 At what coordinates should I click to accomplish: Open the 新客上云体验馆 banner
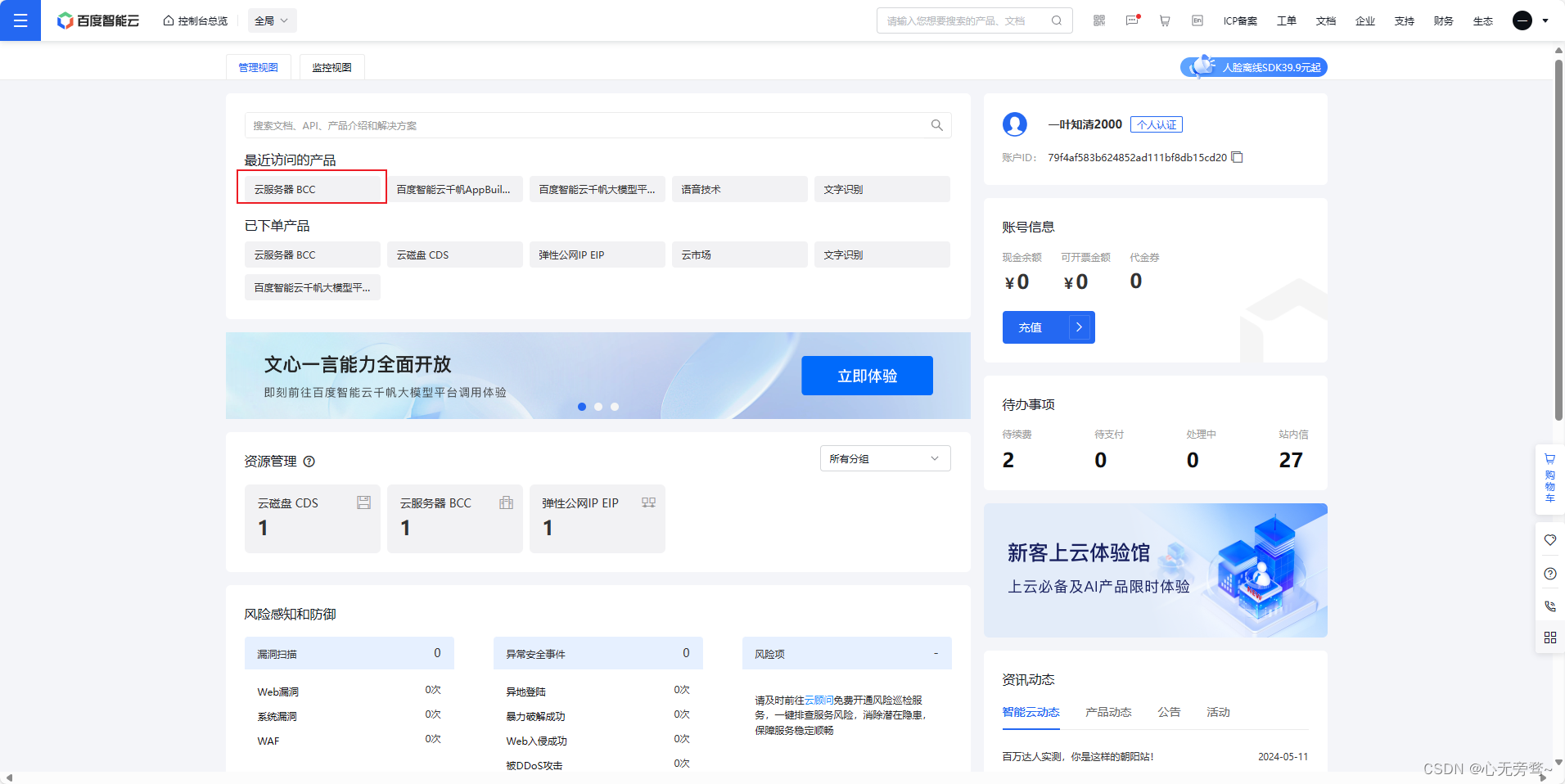point(1156,570)
